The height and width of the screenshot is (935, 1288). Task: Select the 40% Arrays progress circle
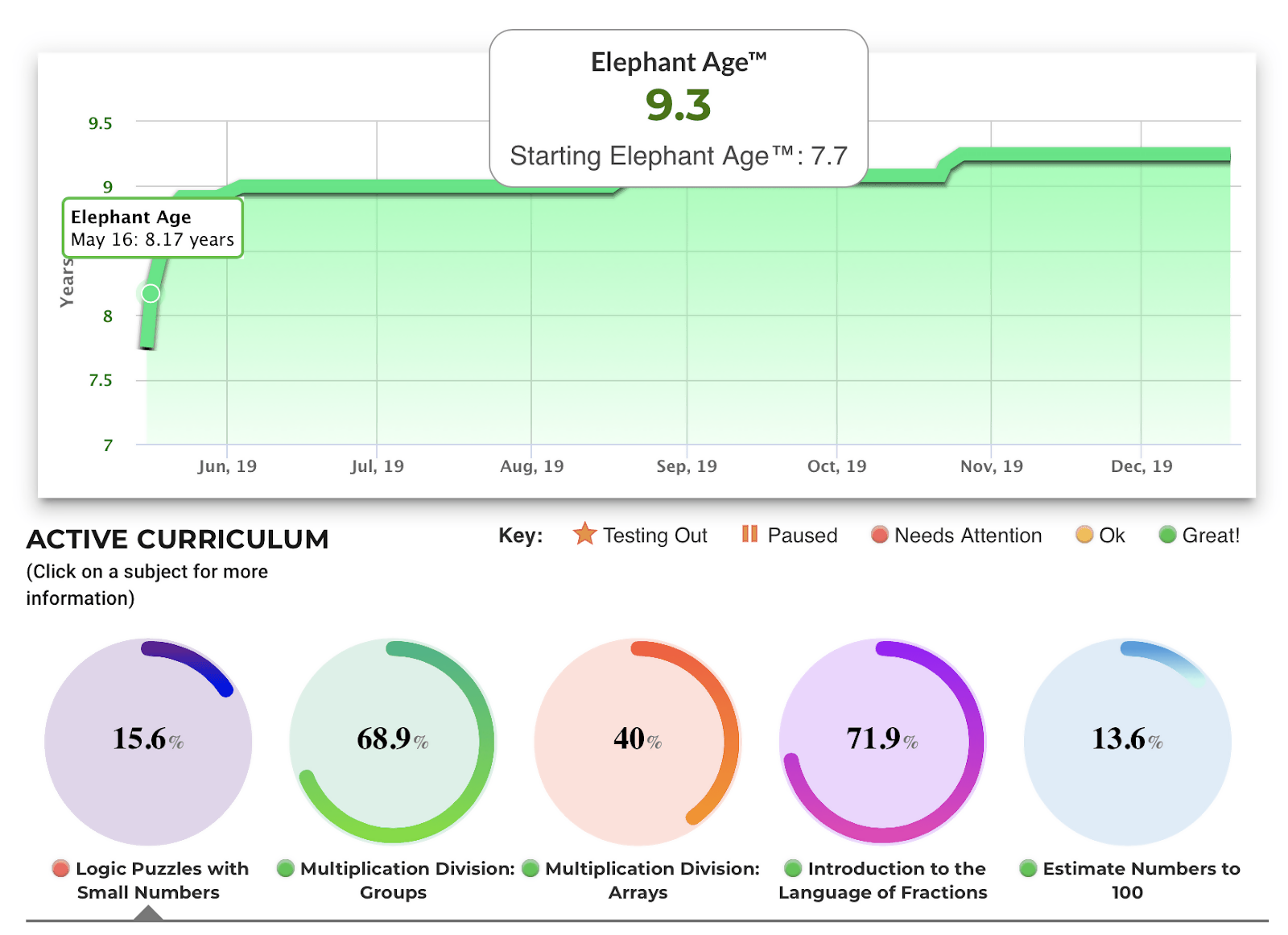point(638,741)
